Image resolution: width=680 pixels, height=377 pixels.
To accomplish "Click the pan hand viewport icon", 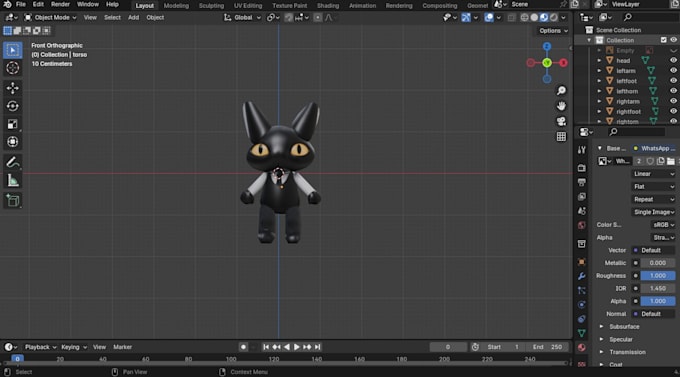I will pos(561,106).
